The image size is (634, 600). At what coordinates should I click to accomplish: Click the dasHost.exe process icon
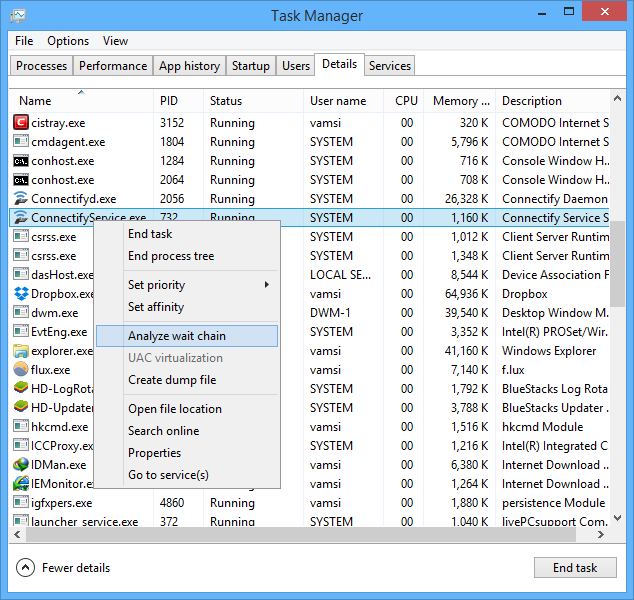point(21,274)
